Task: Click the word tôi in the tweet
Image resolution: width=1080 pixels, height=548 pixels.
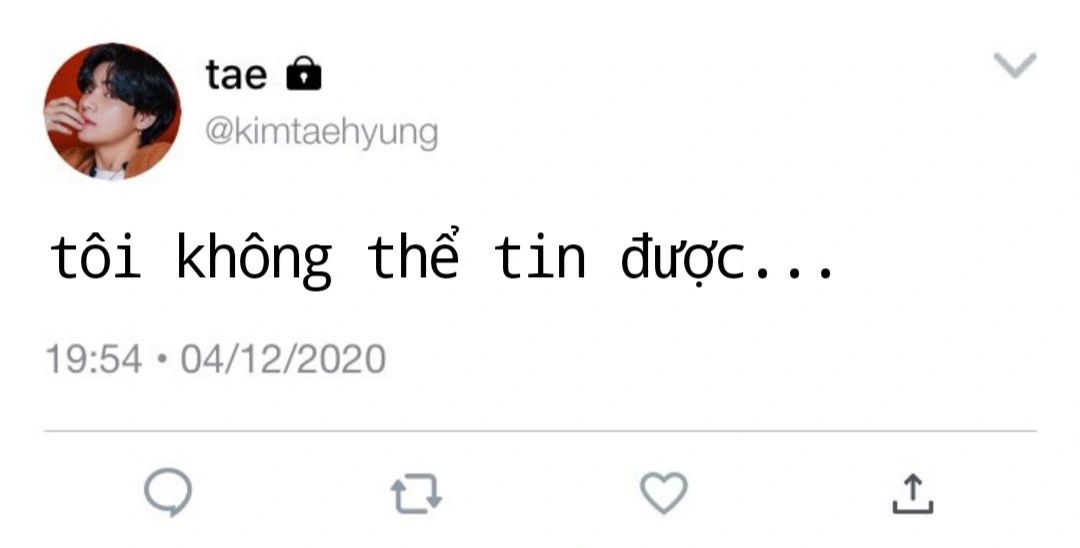Action: point(95,256)
